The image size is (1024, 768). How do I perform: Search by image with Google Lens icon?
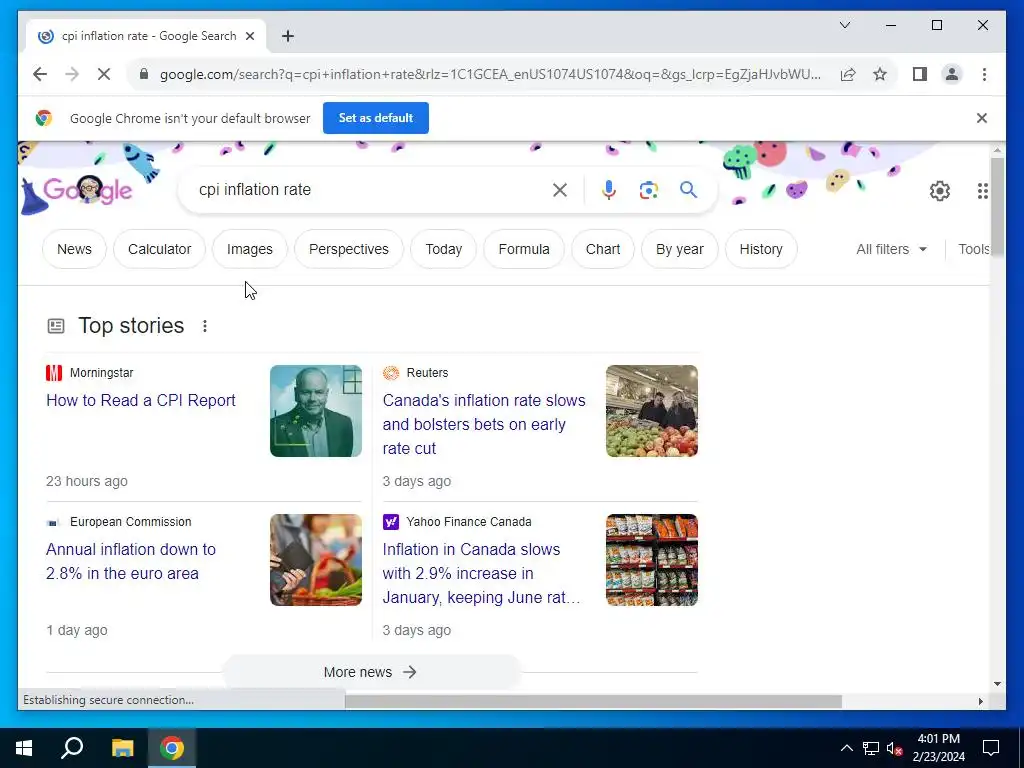[648, 190]
